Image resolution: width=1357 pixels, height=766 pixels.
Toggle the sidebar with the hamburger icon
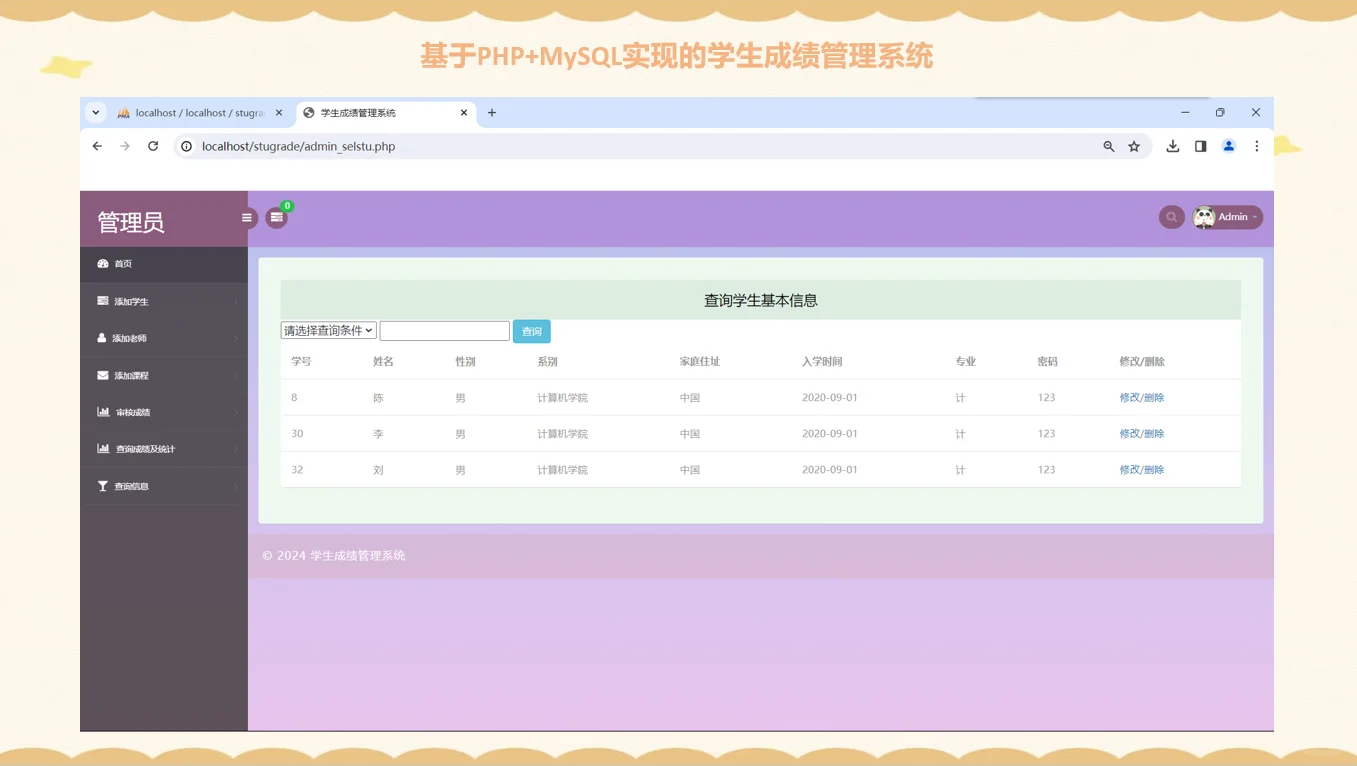pos(246,216)
